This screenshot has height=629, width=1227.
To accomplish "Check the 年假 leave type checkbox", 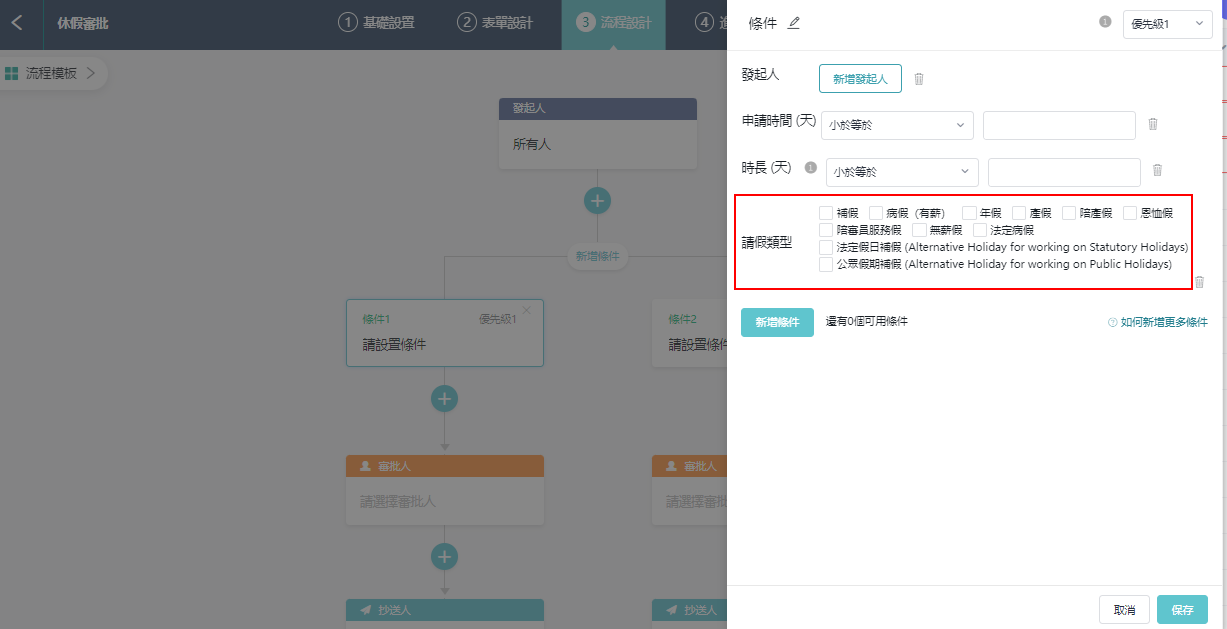I will (x=969, y=213).
